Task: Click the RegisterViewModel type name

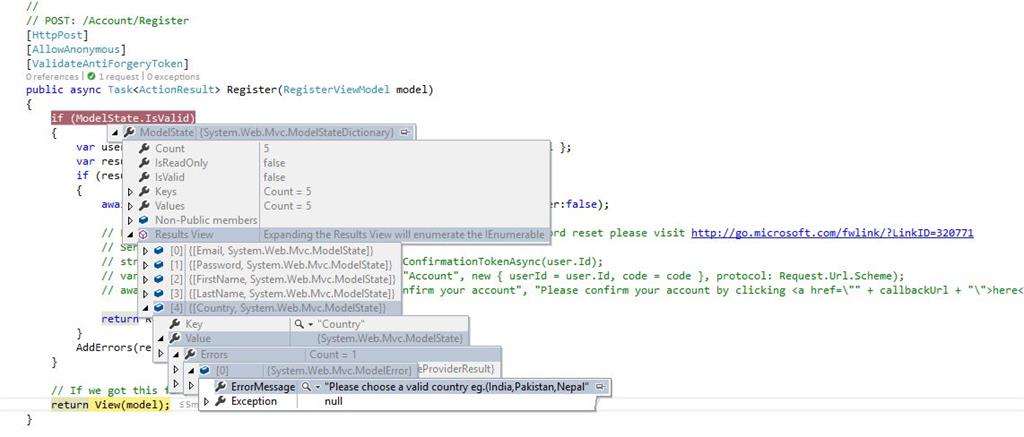Action: [335, 89]
